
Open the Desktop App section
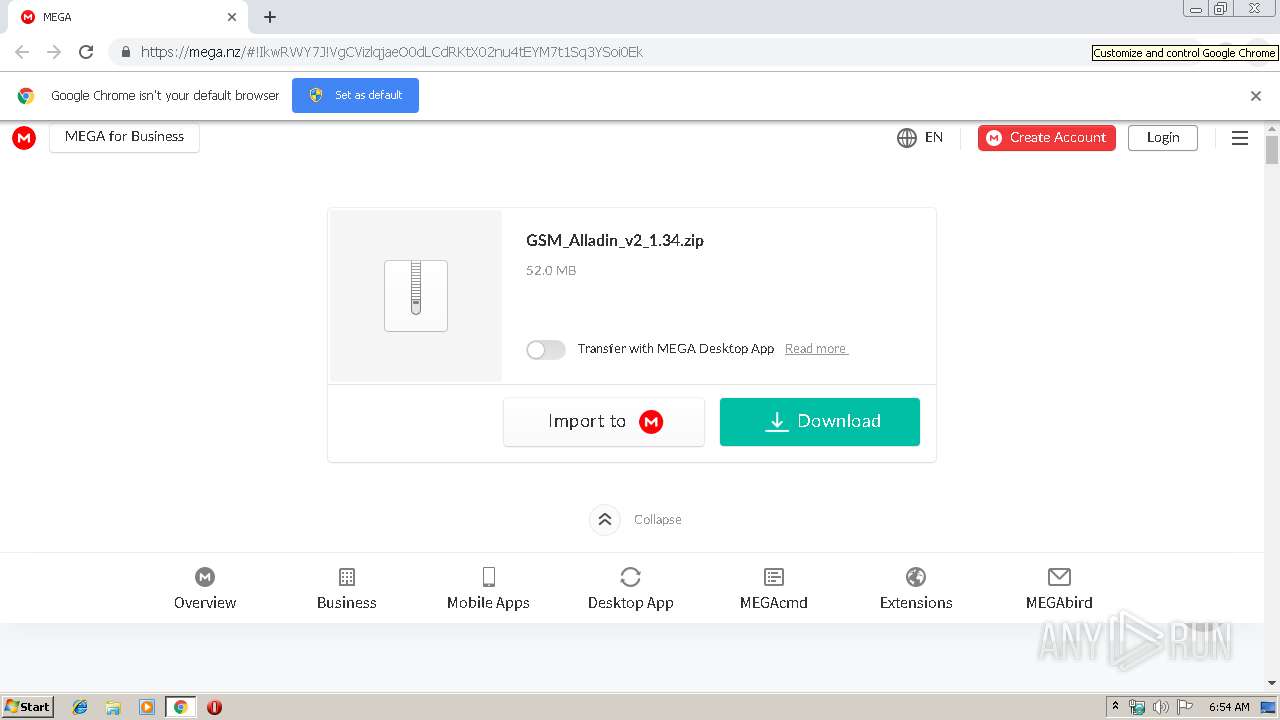tap(630, 588)
